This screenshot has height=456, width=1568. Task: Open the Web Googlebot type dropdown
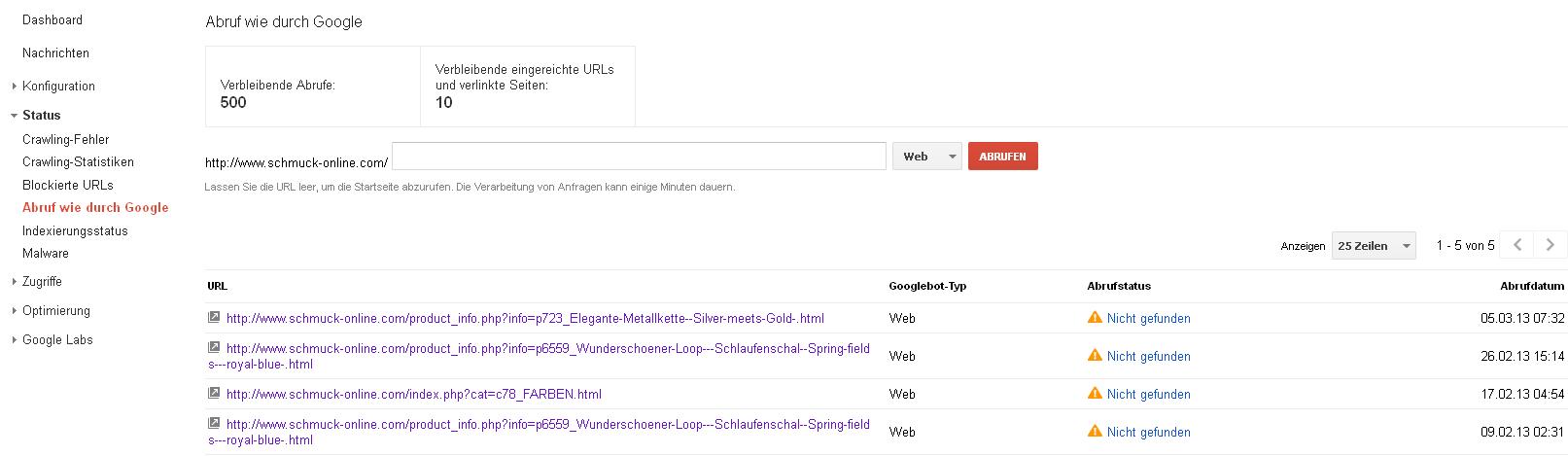pyautogui.click(x=926, y=157)
